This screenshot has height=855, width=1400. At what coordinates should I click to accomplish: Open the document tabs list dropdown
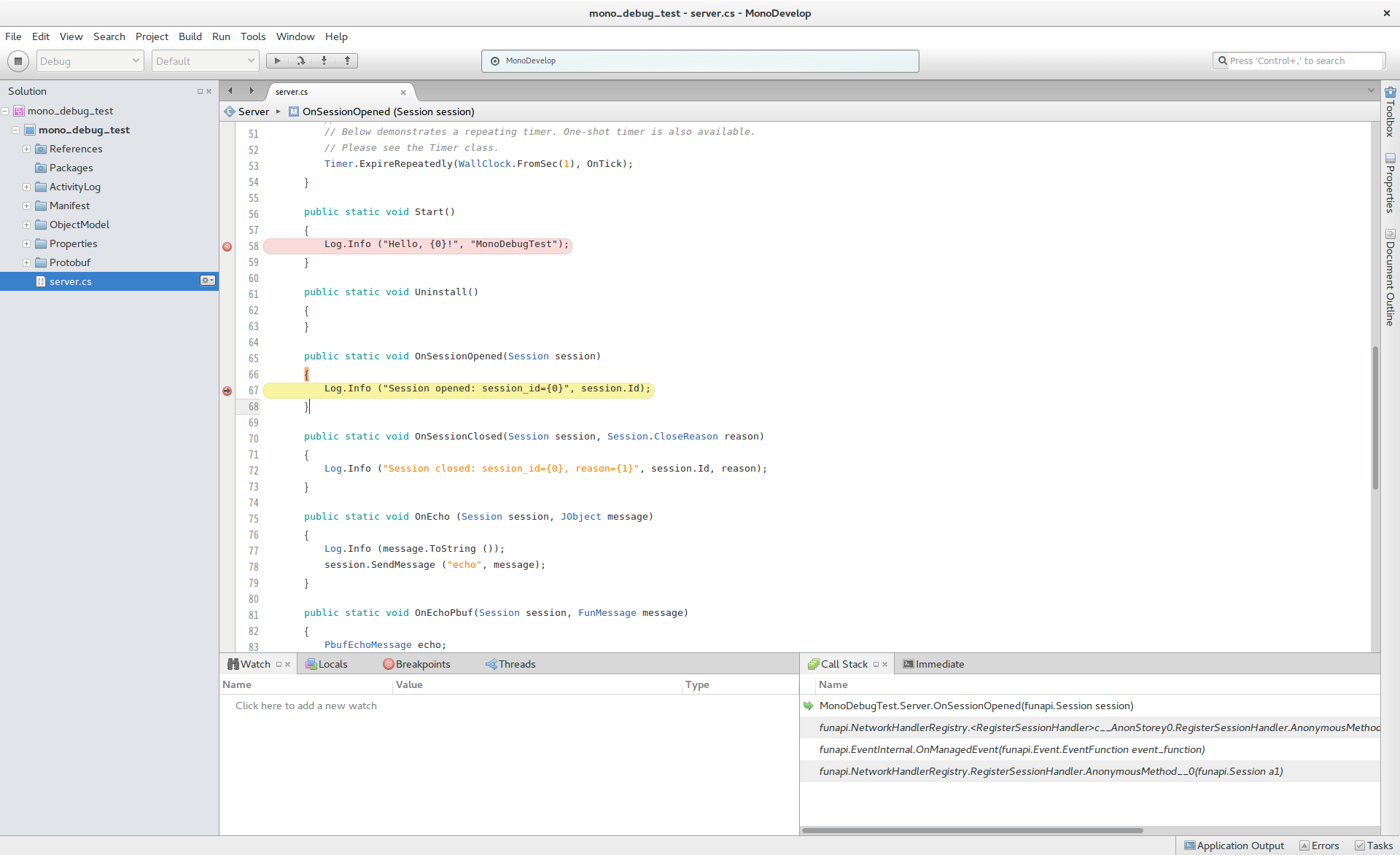pos(1371,91)
